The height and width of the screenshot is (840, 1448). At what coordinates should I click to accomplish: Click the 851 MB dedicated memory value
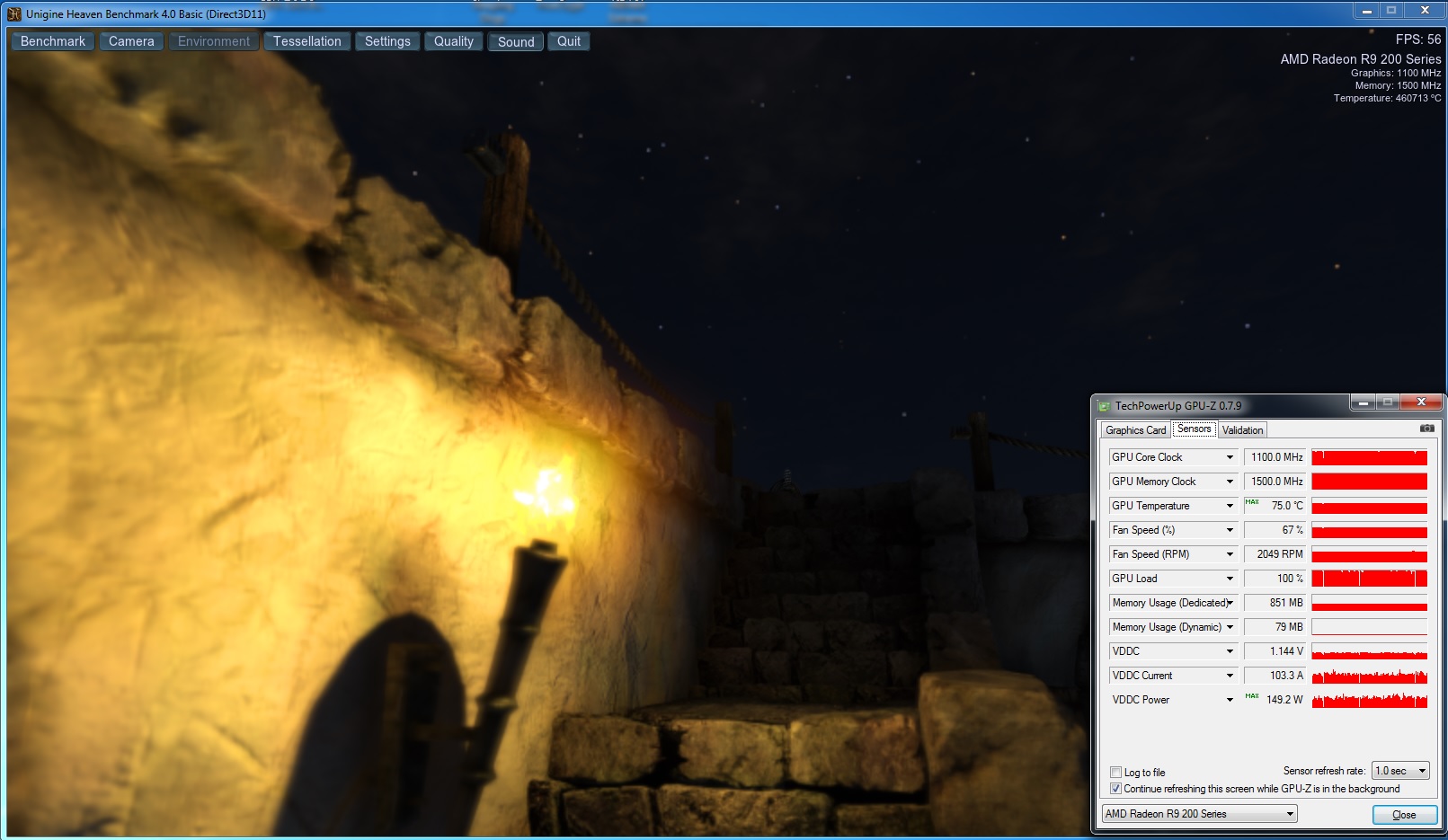(x=1275, y=603)
